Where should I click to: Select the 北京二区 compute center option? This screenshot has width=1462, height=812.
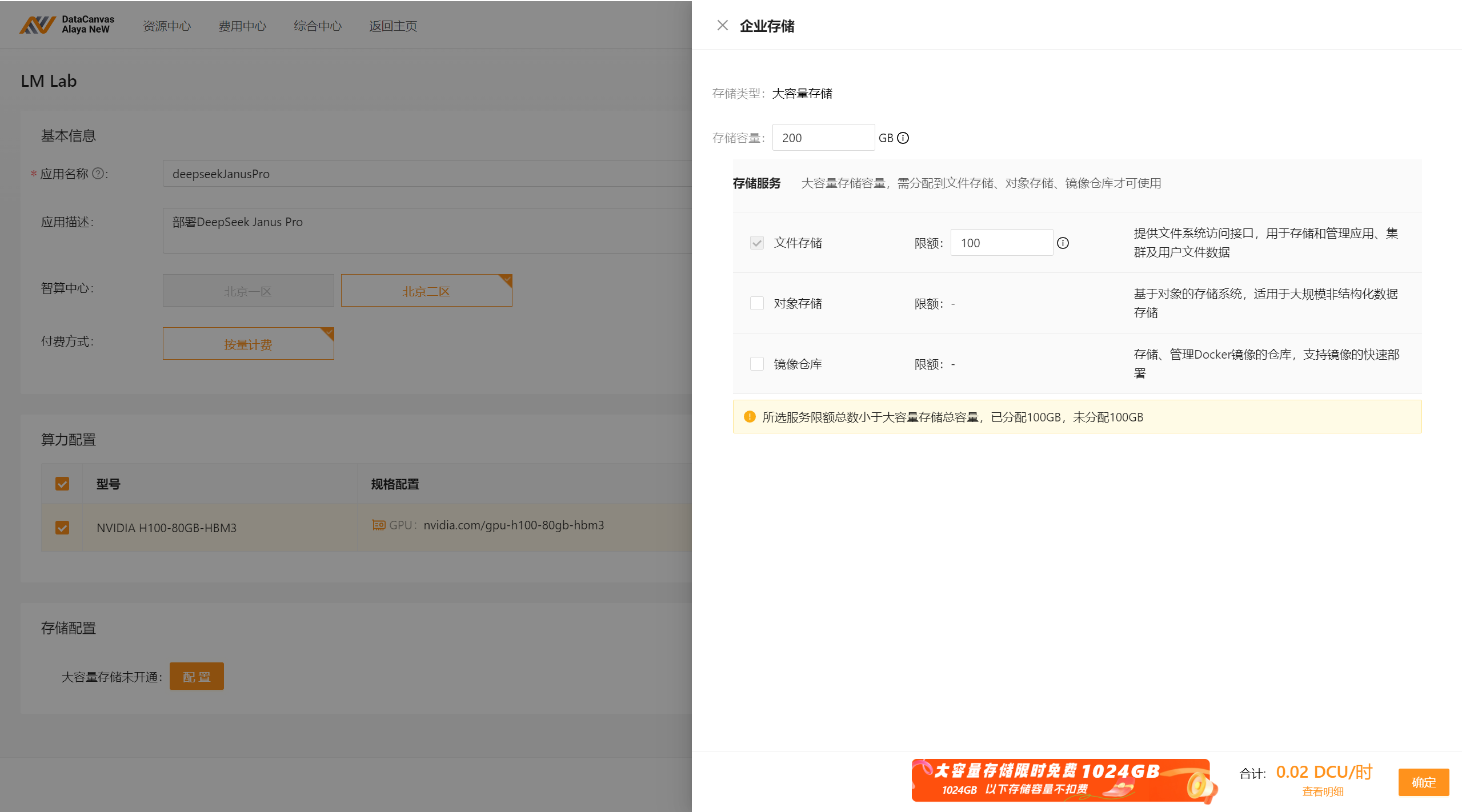click(x=426, y=291)
